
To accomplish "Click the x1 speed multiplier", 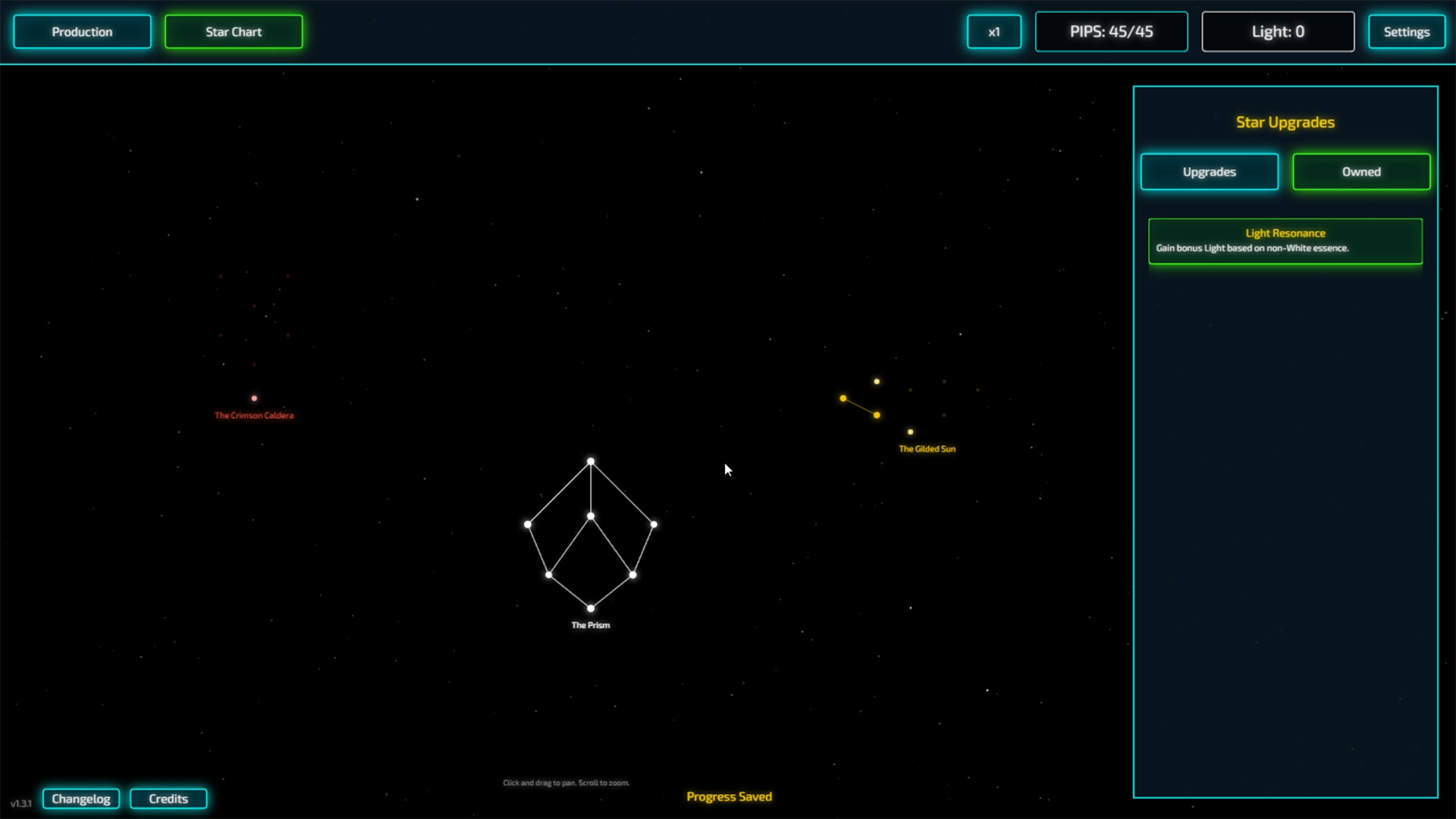I will pyautogui.click(x=994, y=31).
